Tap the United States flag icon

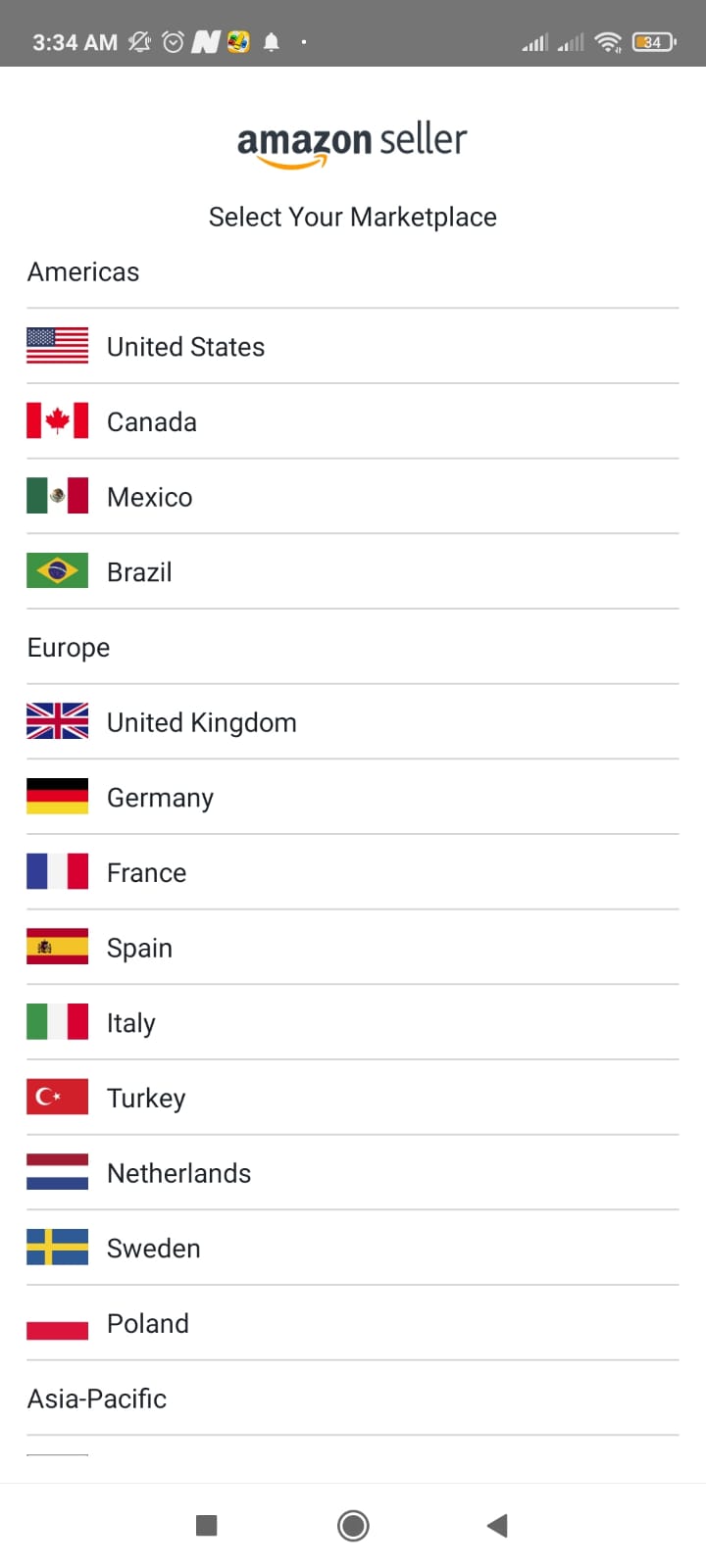57,346
